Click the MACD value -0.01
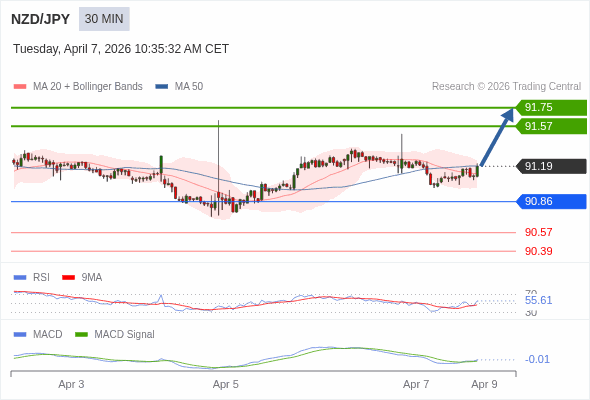The image size is (590, 400). click(537, 359)
